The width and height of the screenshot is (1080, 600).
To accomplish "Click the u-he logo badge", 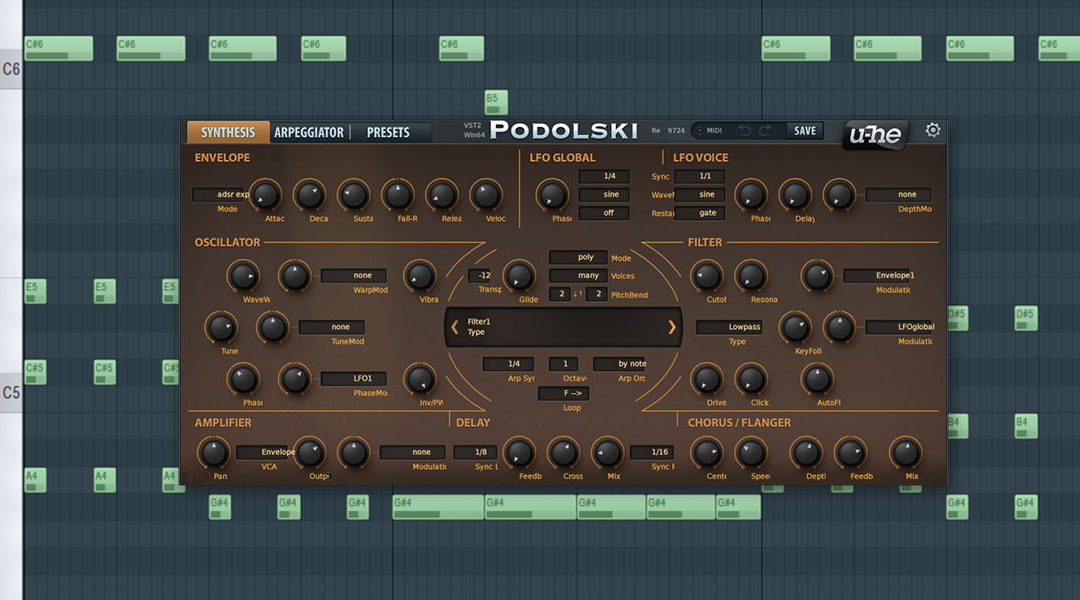I will (875, 134).
